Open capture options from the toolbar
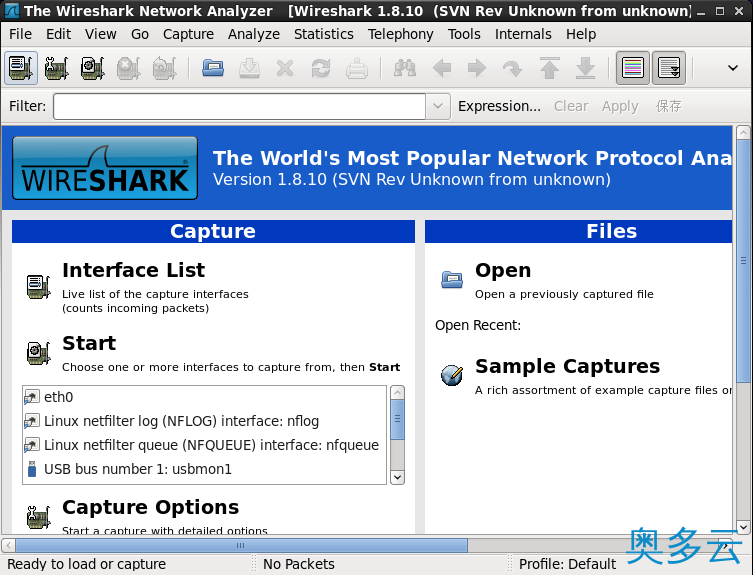Screen dimensions: 753x575 [x=57, y=68]
